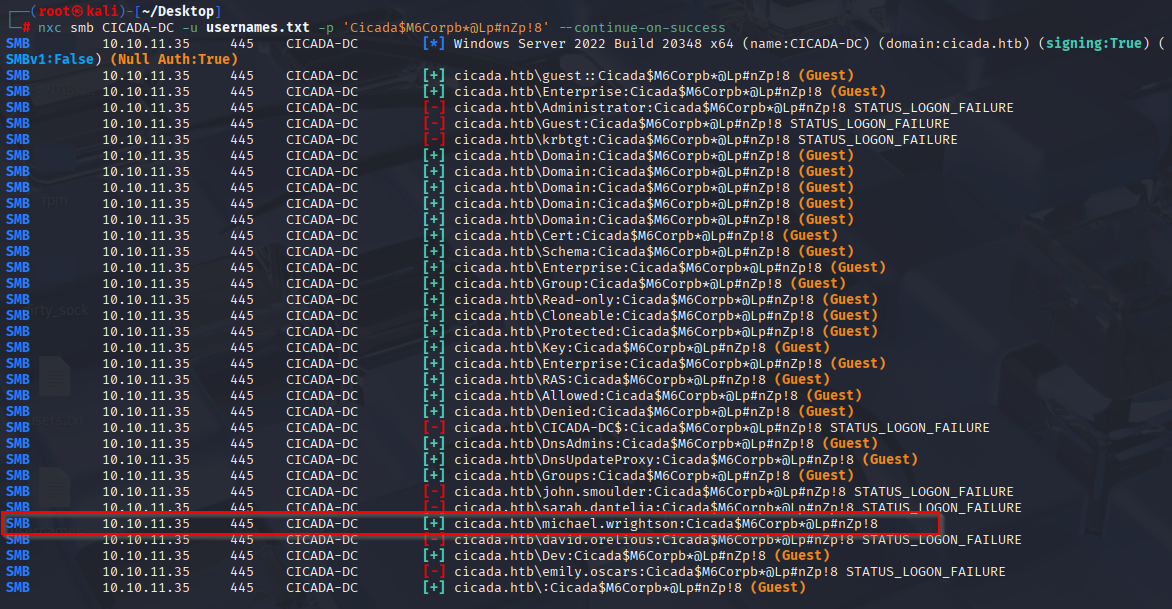The height and width of the screenshot is (609, 1172).
Task: Click the [*] marker on the Windows Server line
Action: tap(434, 43)
